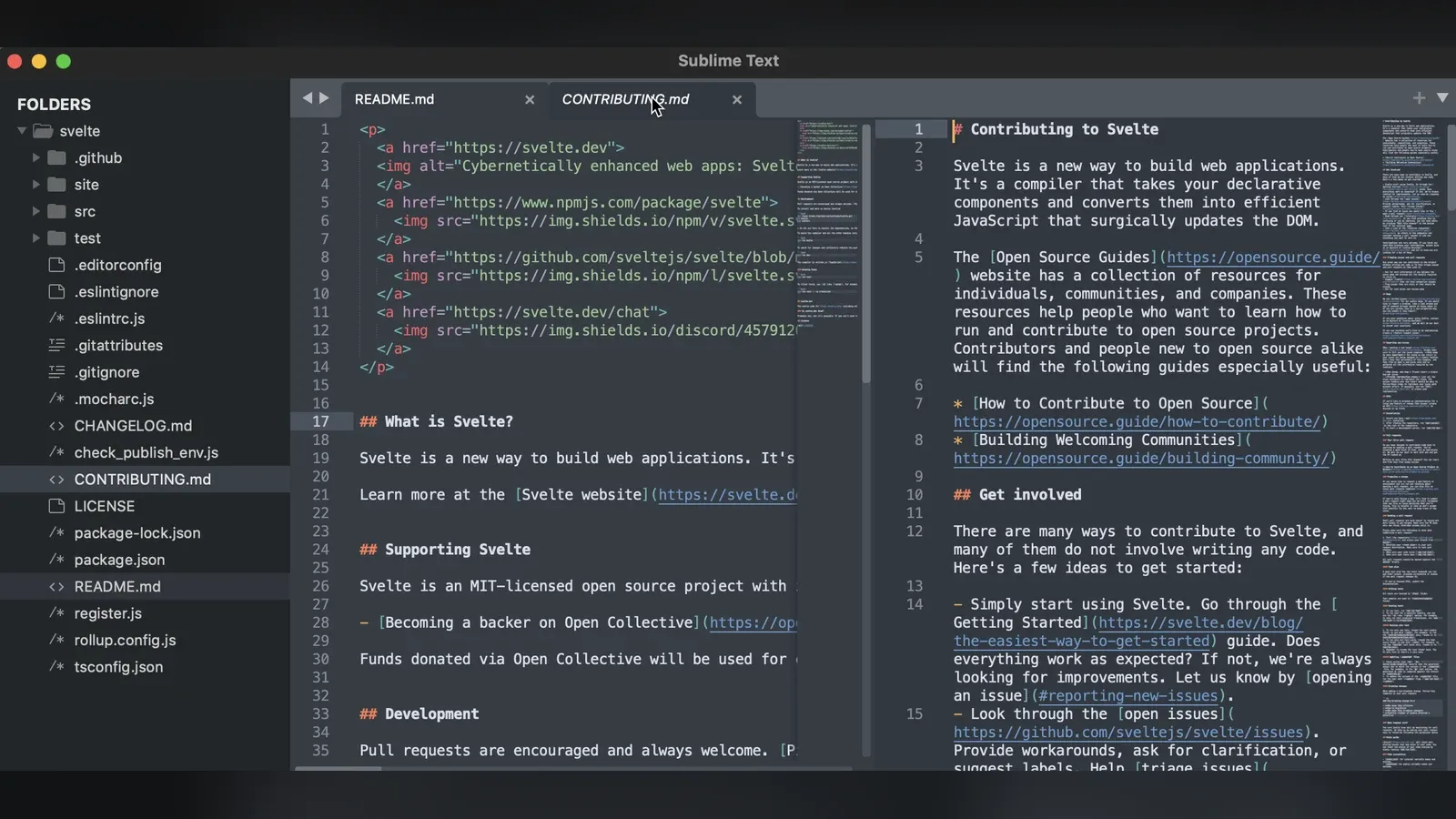
Task: Click the .eslintignore file icon
Action: pos(56,291)
